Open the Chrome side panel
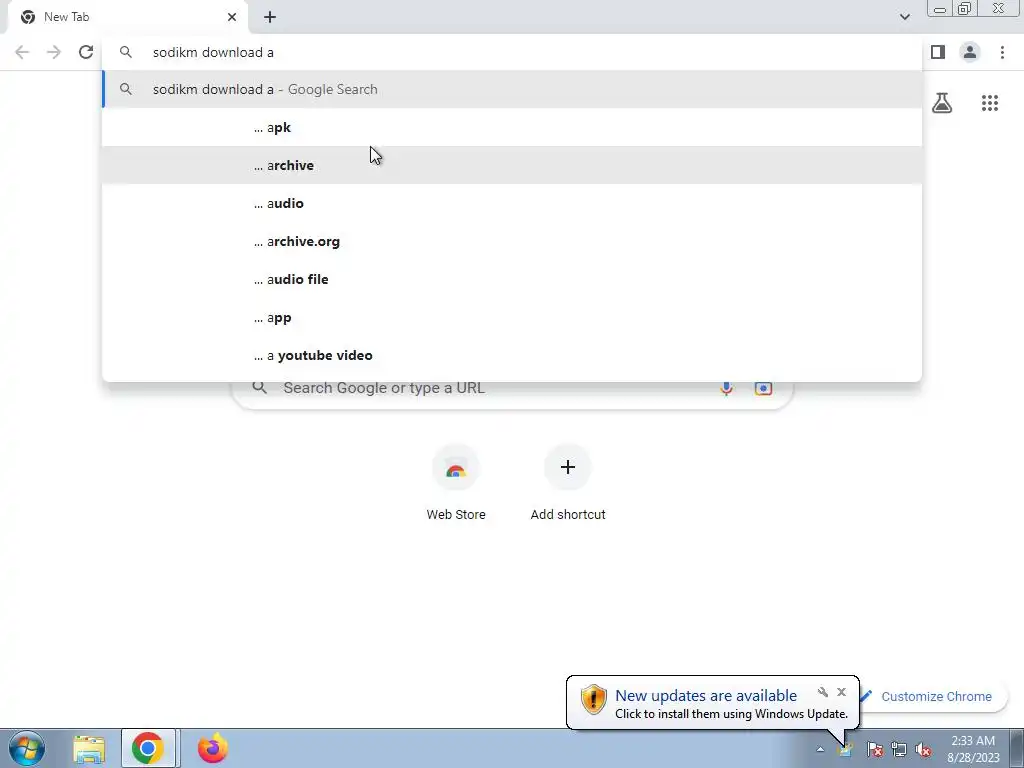The height and width of the screenshot is (768, 1024). 938,52
